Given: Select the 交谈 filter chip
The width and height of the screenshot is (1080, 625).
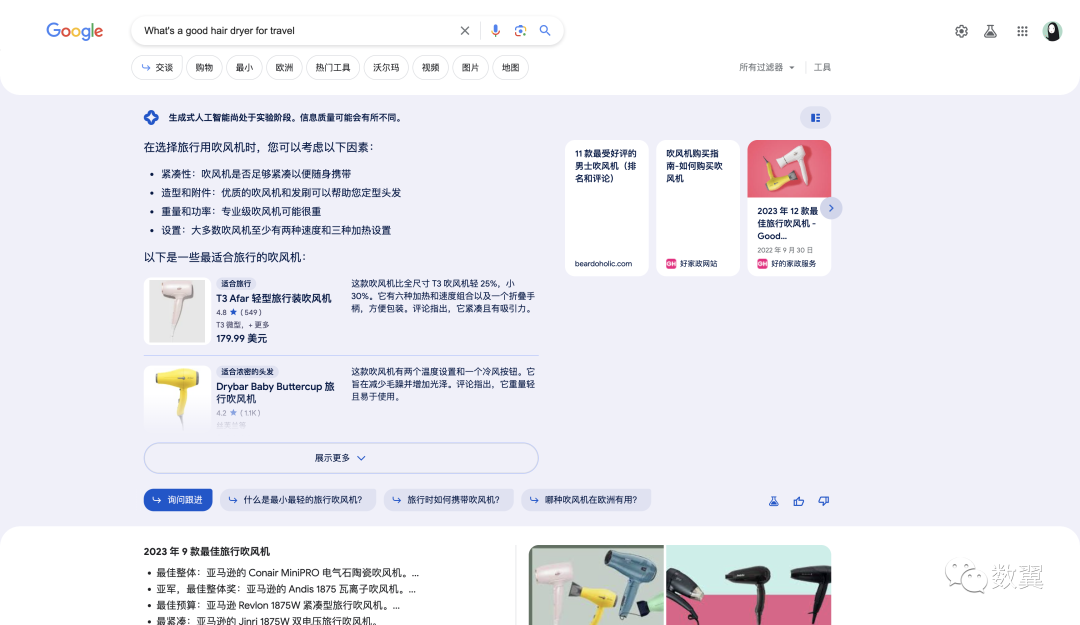Looking at the screenshot, I should [x=157, y=68].
